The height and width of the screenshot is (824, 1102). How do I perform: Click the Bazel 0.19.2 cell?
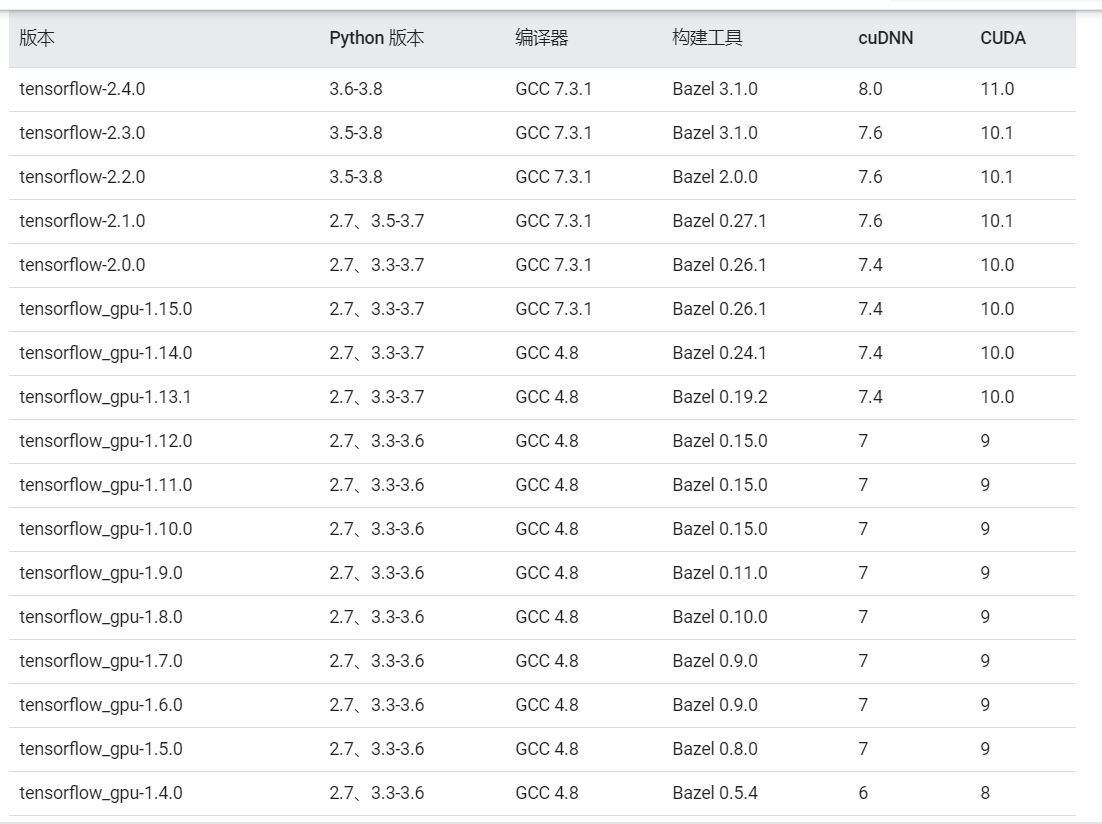click(x=720, y=397)
